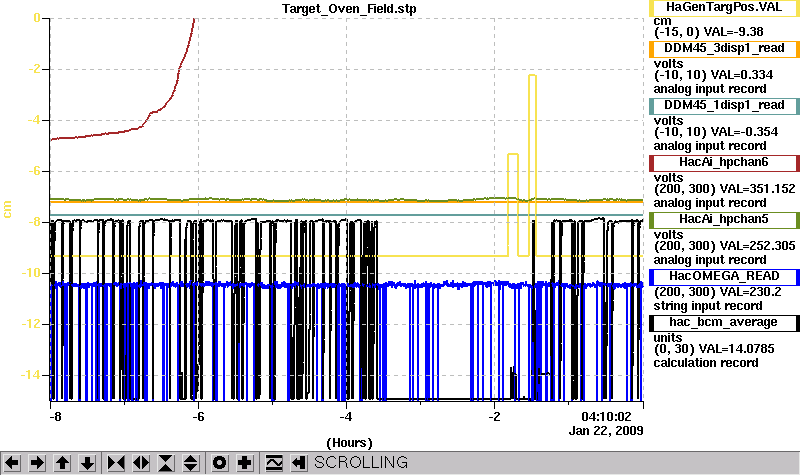Pan the graph left with the left arrow
This screenshot has width=800, height=475.
tap(12, 463)
